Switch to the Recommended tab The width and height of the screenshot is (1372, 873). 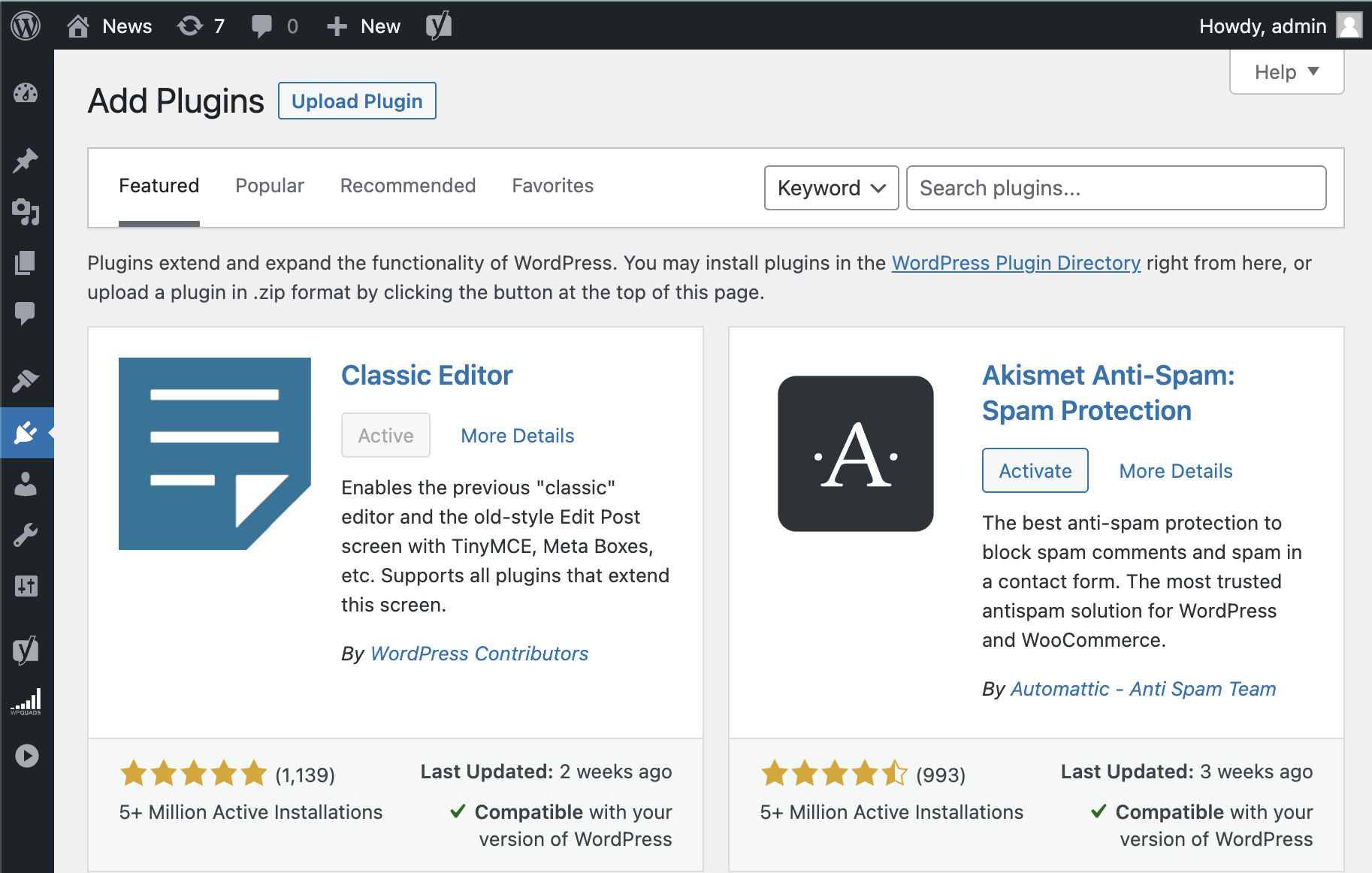point(408,186)
